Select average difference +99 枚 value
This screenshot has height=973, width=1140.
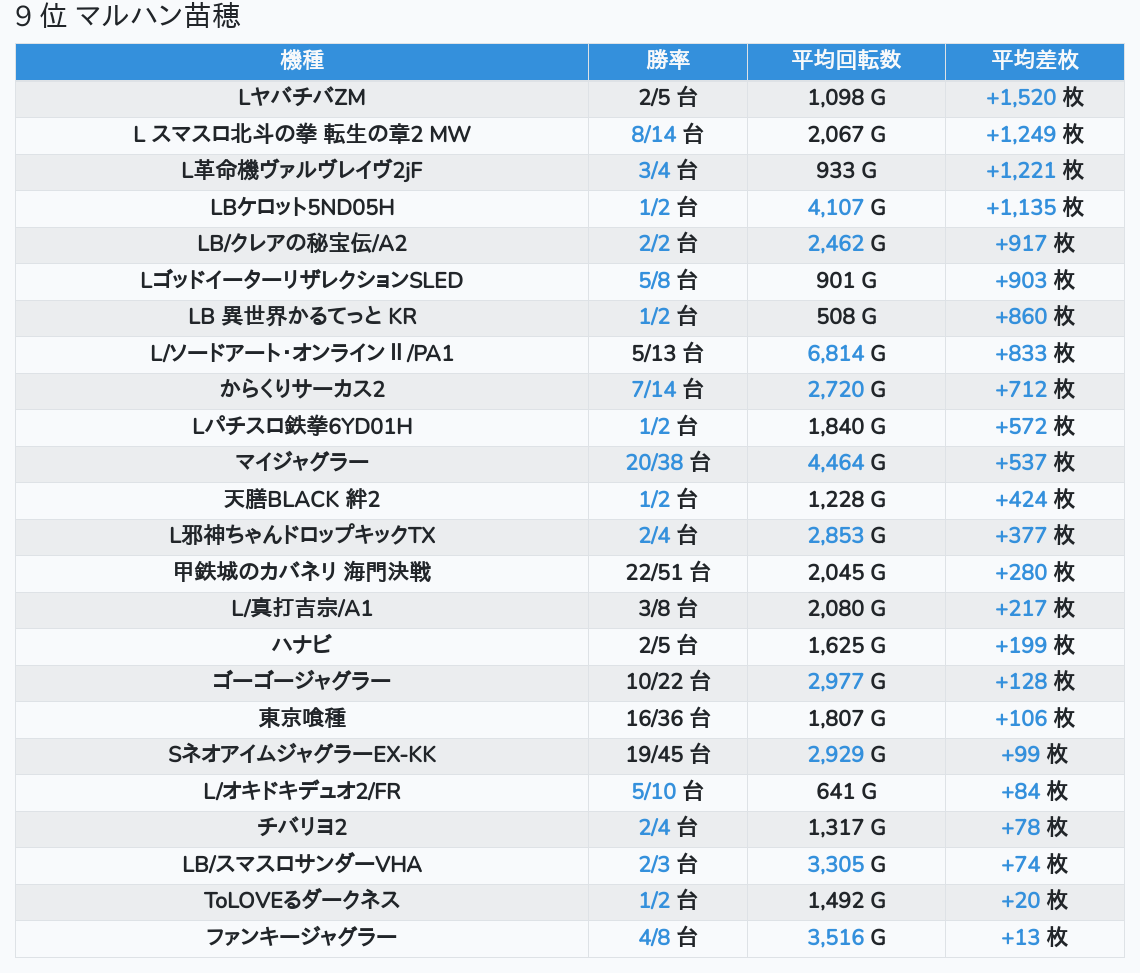tap(1035, 755)
